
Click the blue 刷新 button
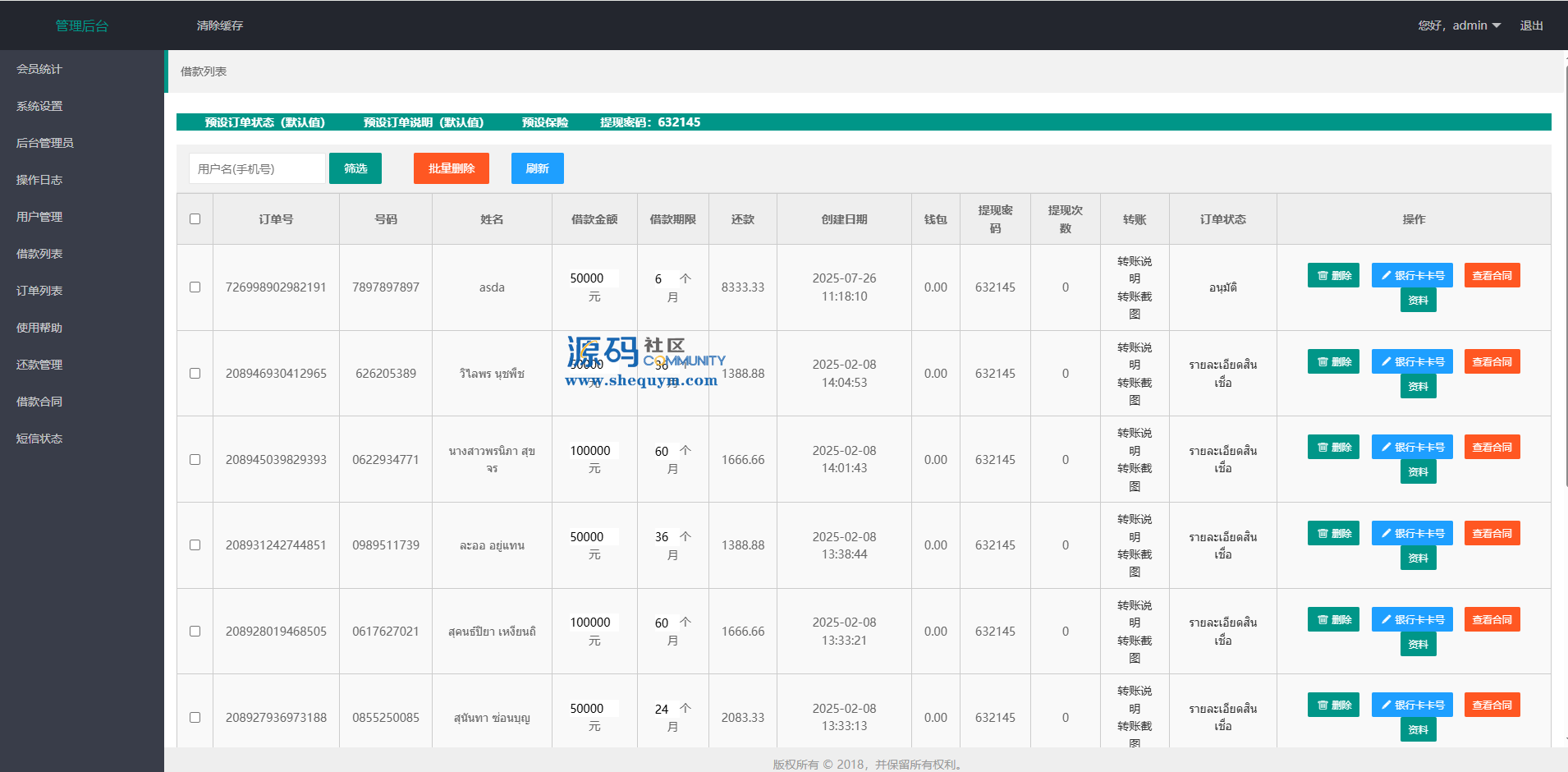(537, 168)
